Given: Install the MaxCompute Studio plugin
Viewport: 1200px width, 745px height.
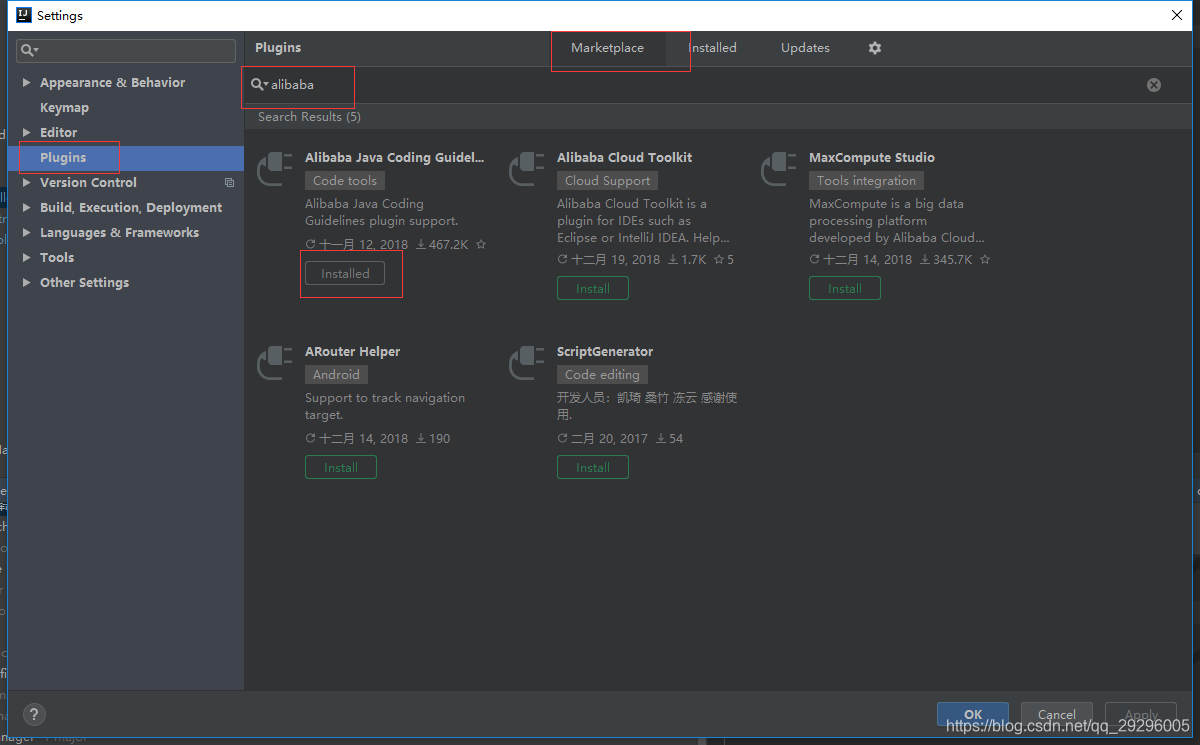Looking at the screenshot, I should click(x=845, y=288).
